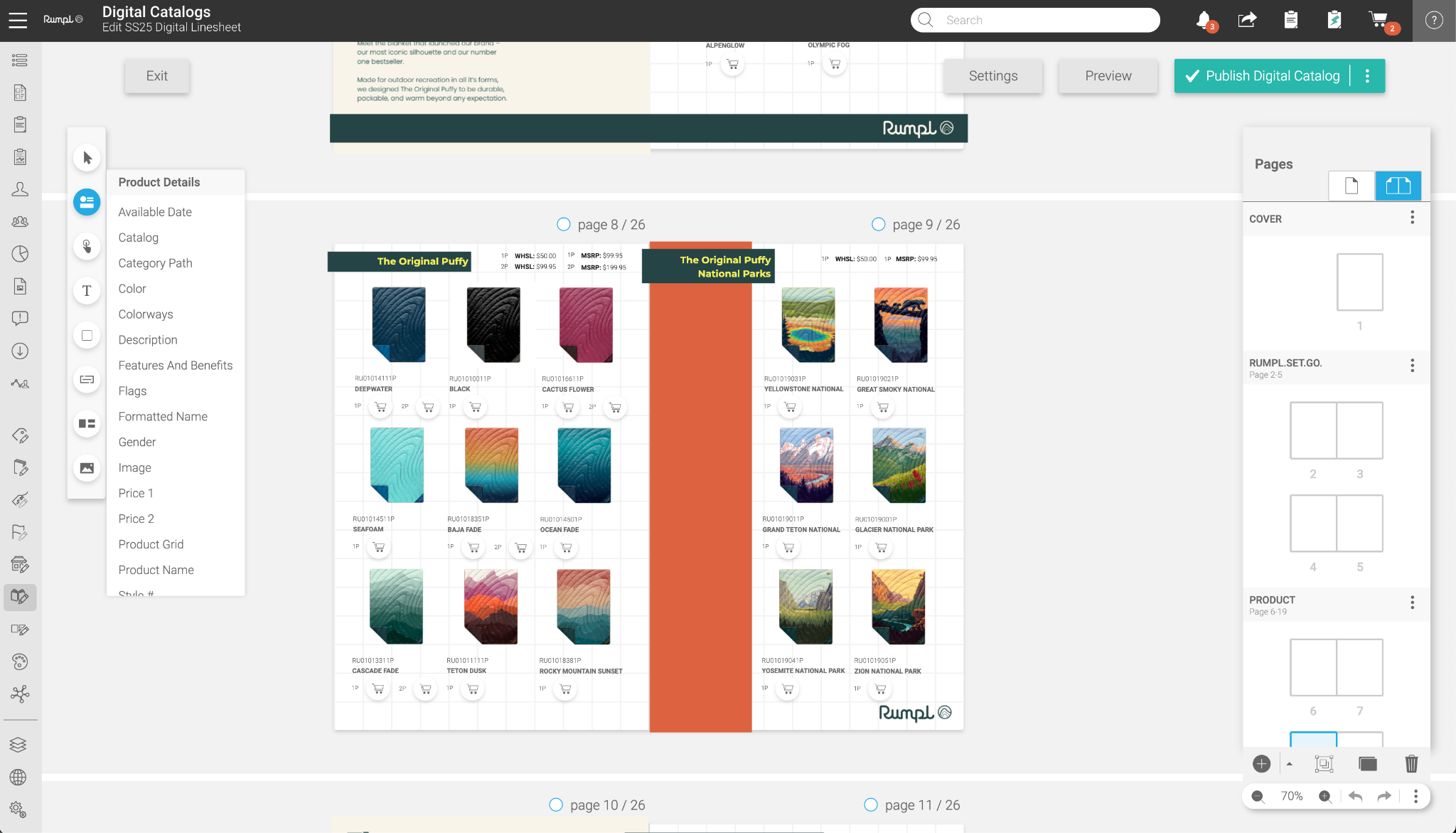1456x833 pixels.
Task: Open the clipboard icon in header
Action: [x=1291, y=20]
